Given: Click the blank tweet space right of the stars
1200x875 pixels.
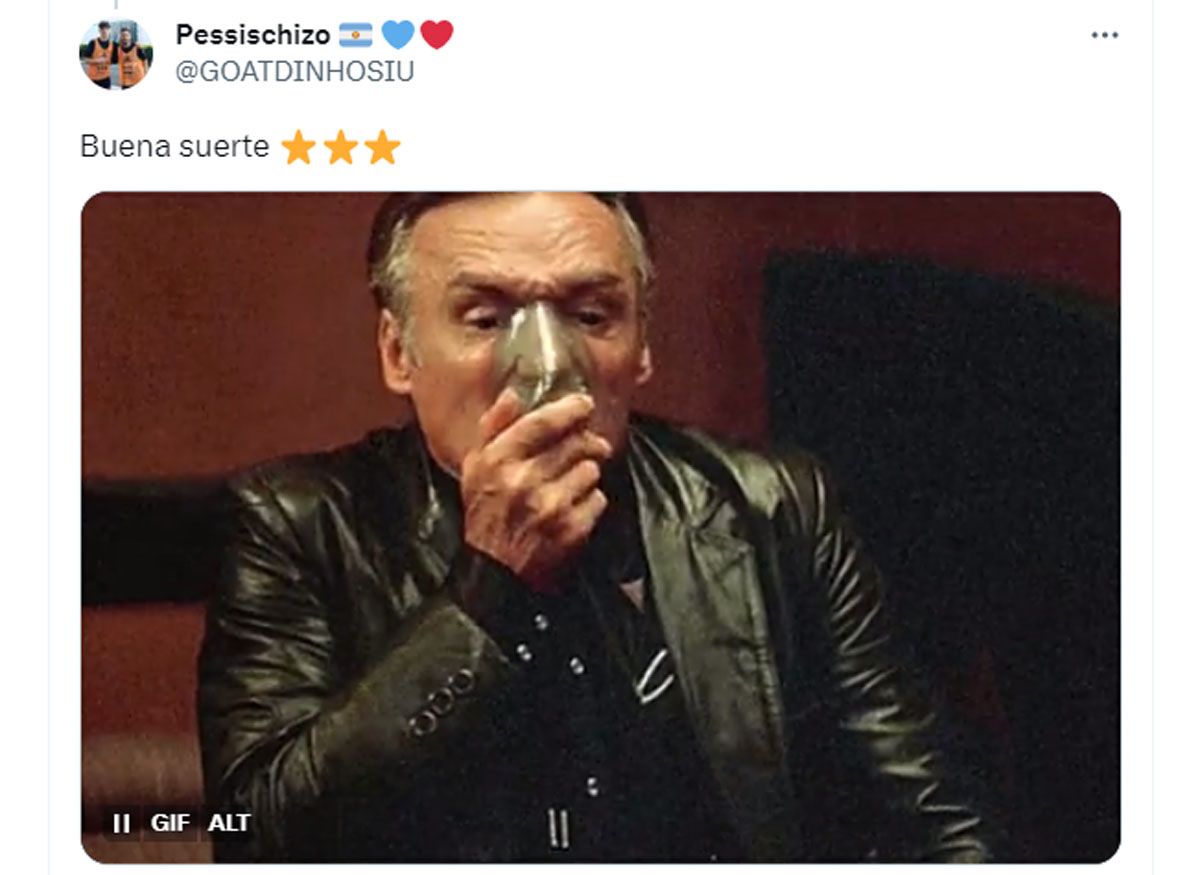Looking at the screenshot, I should [x=760, y=148].
